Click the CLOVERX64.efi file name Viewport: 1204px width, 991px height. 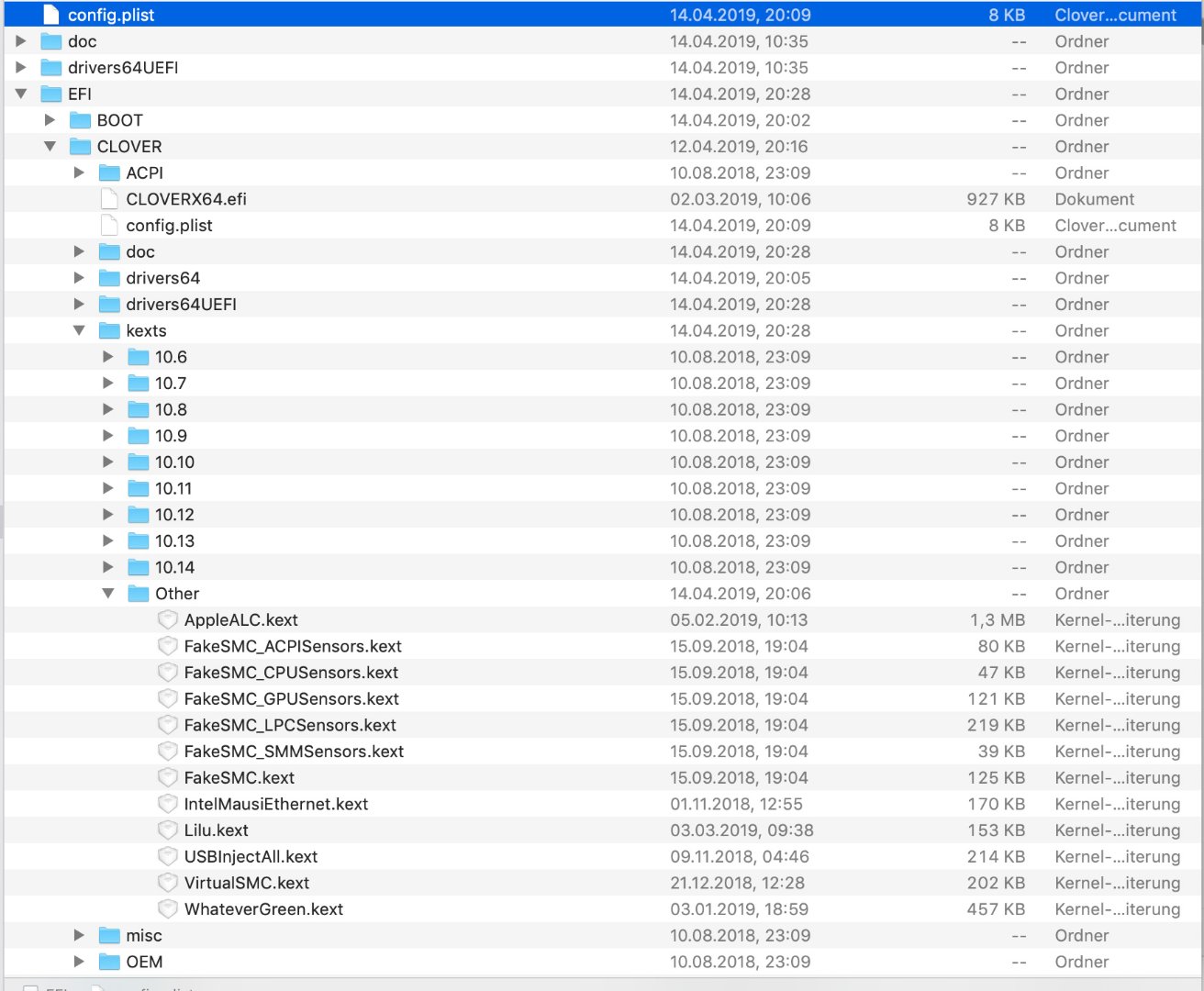pyautogui.click(x=186, y=199)
